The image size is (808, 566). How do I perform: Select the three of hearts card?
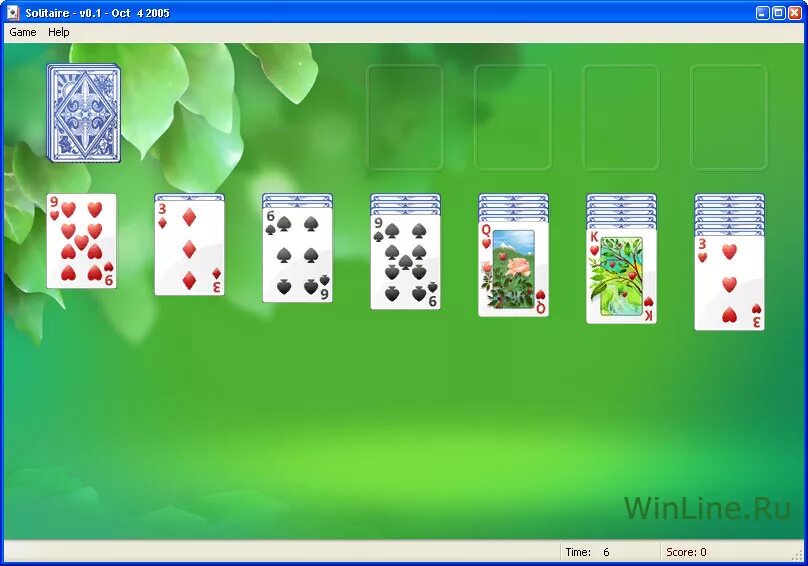(x=729, y=283)
